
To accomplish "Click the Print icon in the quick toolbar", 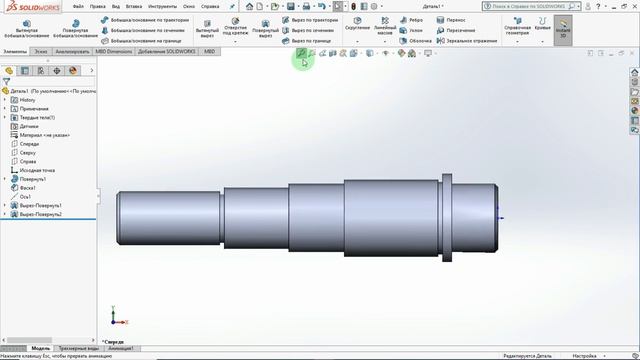I will point(306,7).
